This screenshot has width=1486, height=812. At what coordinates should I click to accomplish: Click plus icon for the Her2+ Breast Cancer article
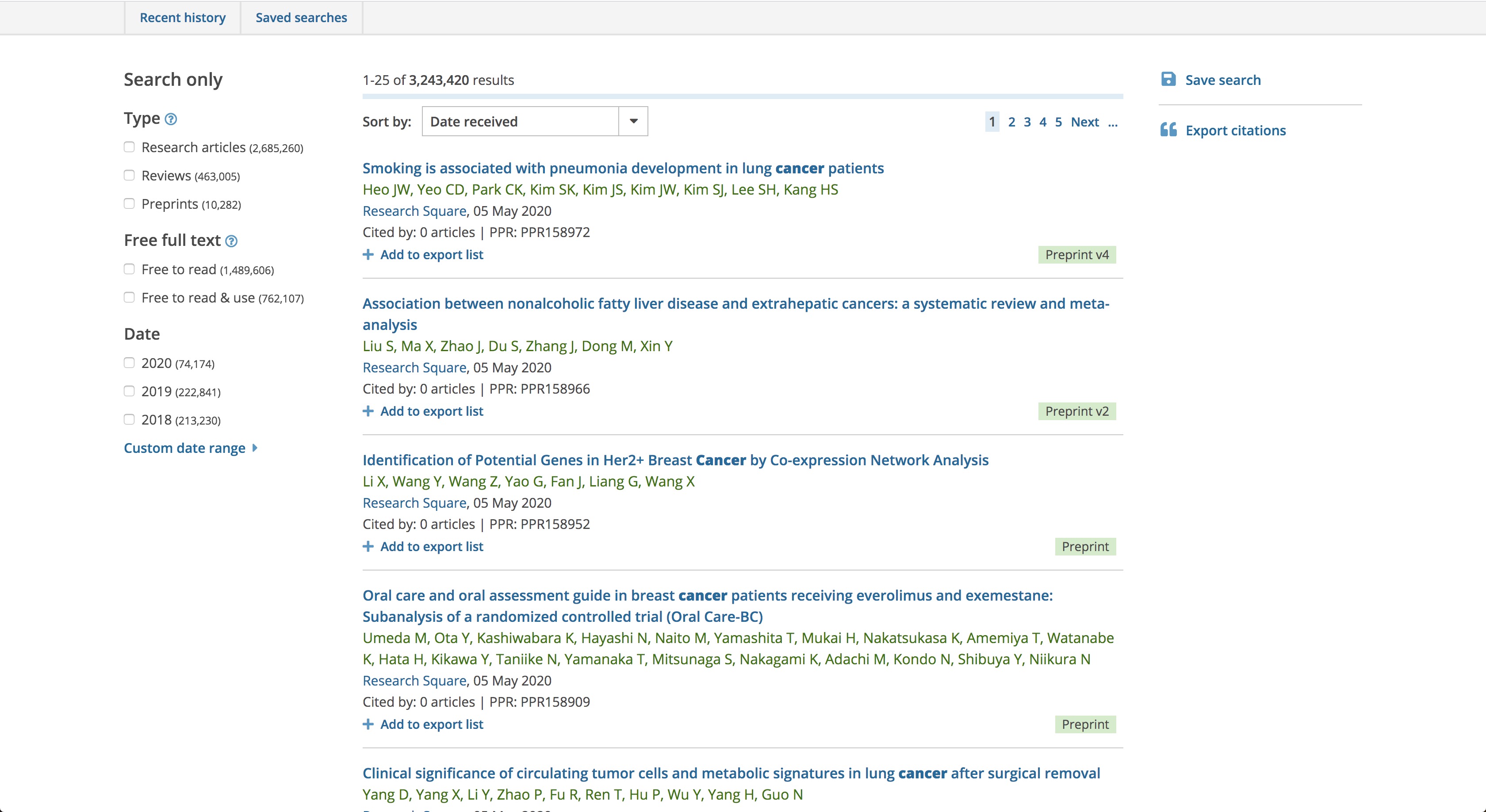point(368,546)
